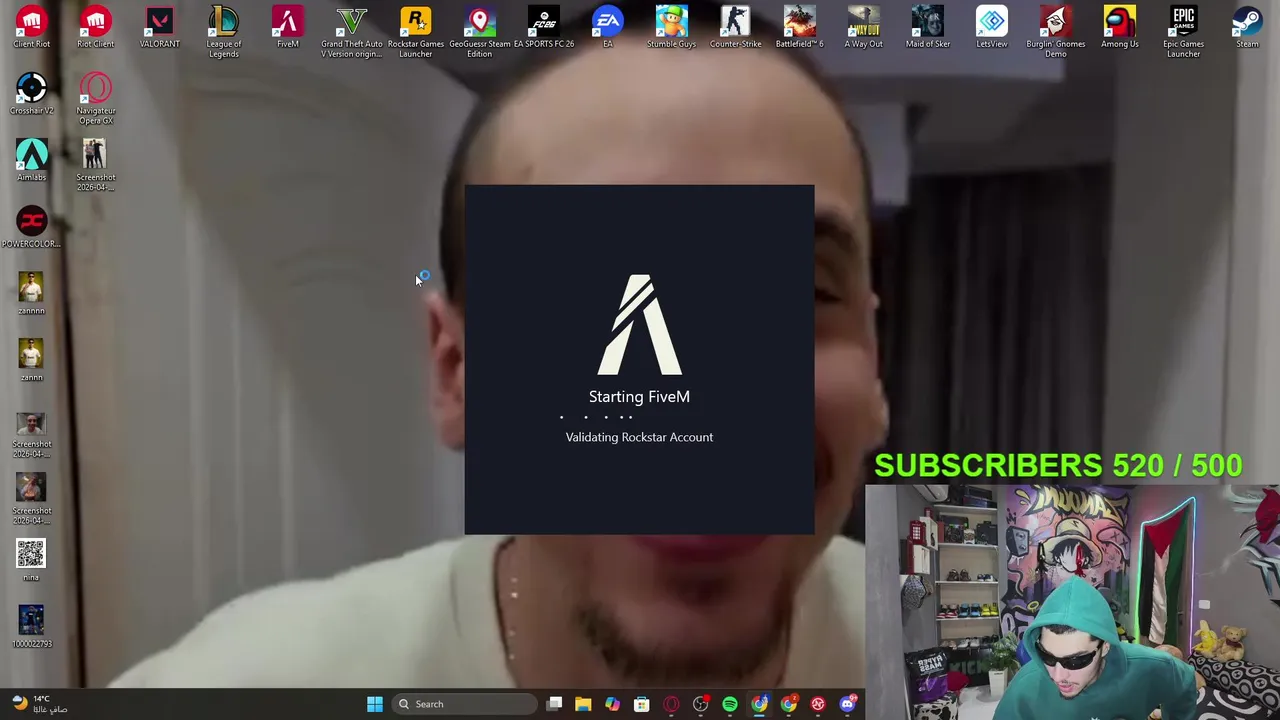Viewport: 1280px width, 720px height.
Task: Click the FiveM loading progress dots
Action: (597, 417)
